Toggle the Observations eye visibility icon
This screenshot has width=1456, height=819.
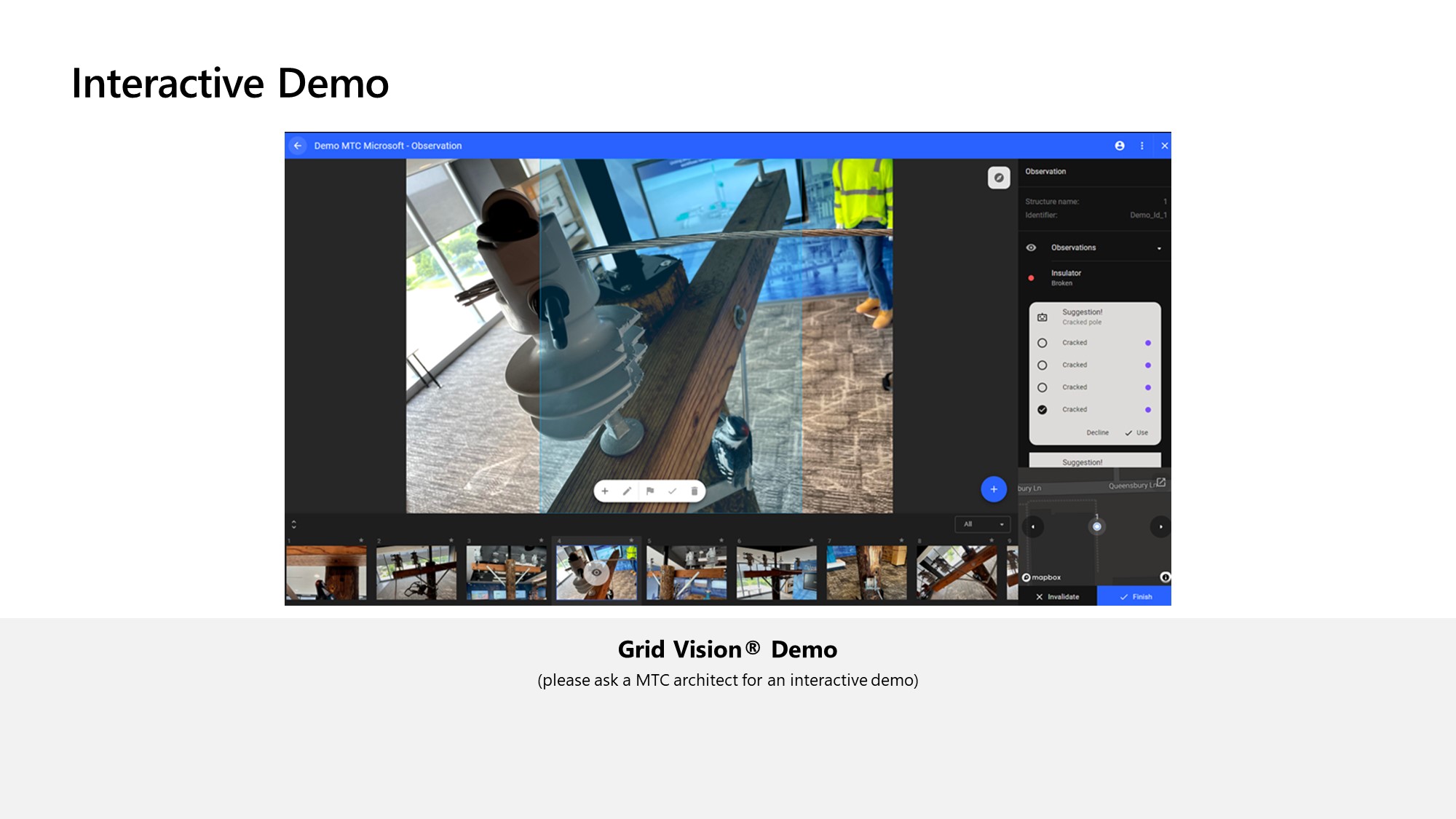[1031, 248]
